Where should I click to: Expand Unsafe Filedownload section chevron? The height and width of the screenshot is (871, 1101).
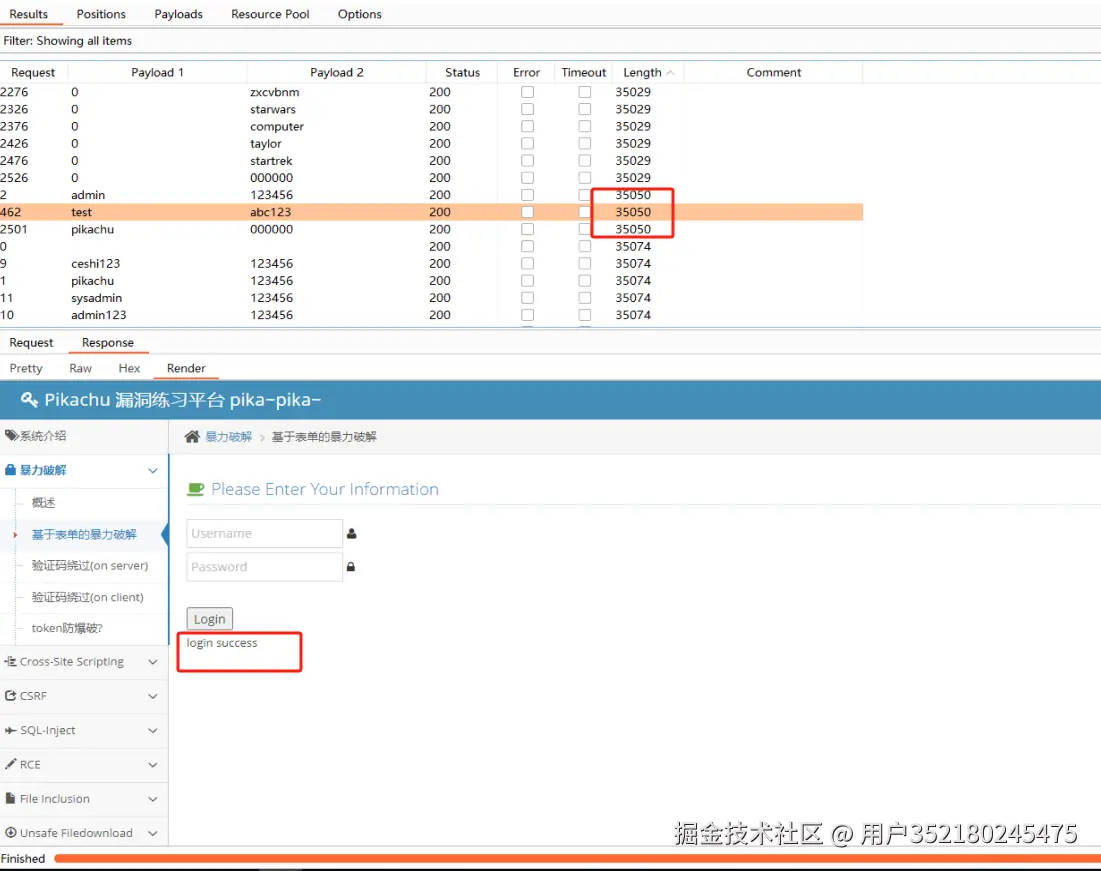click(x=152, y=833)
